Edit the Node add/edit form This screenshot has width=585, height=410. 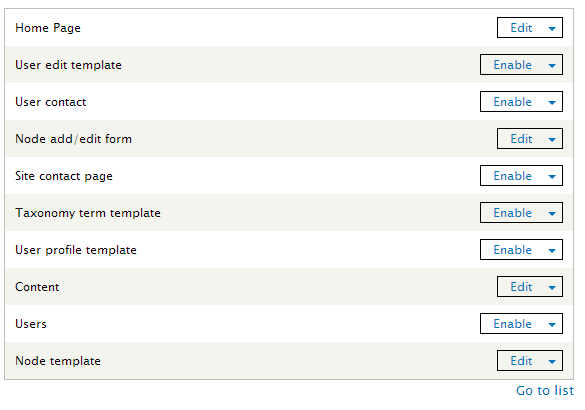pos(521,139)
